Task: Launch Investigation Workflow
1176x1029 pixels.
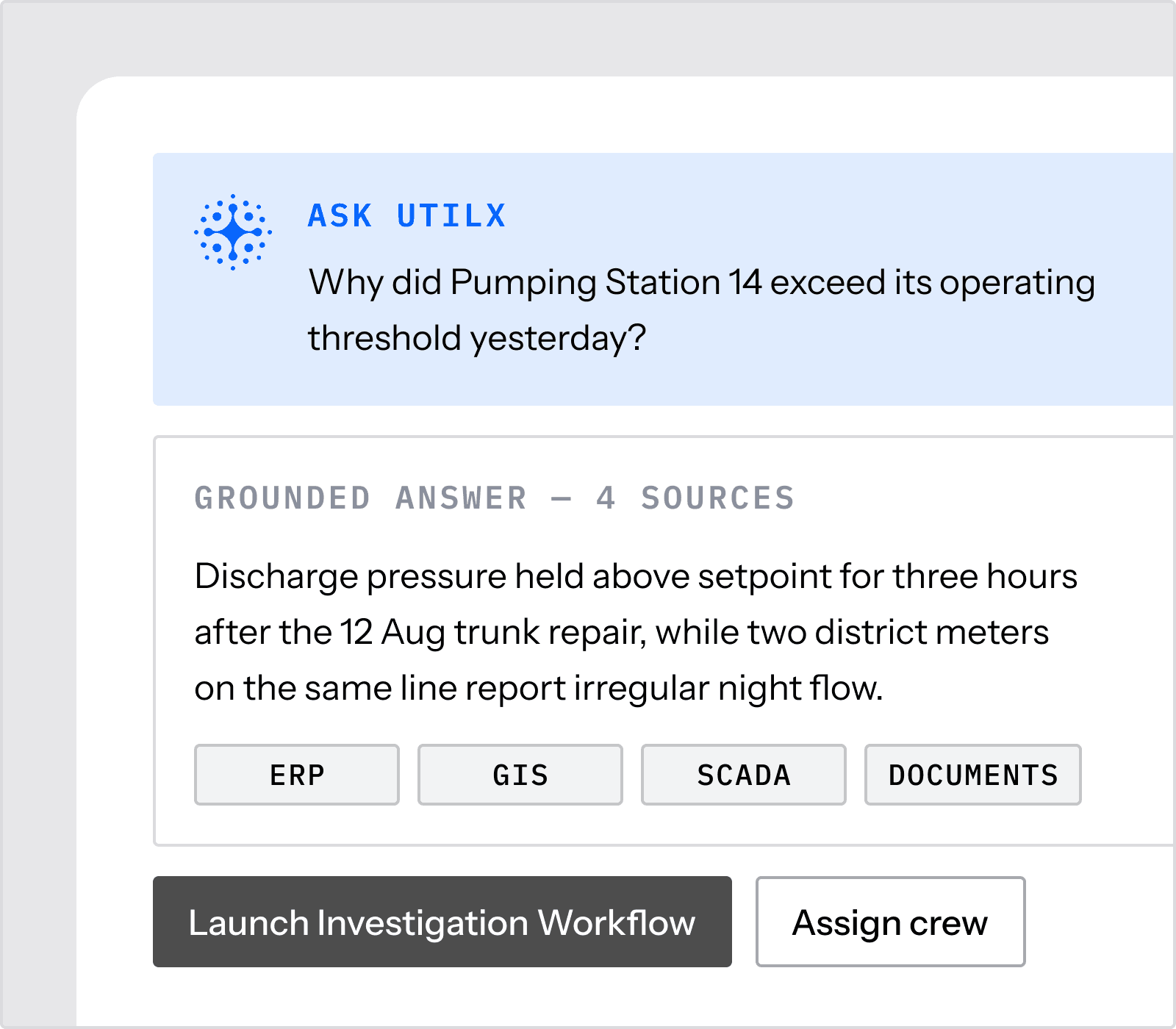Action: [x=442, y=922]
